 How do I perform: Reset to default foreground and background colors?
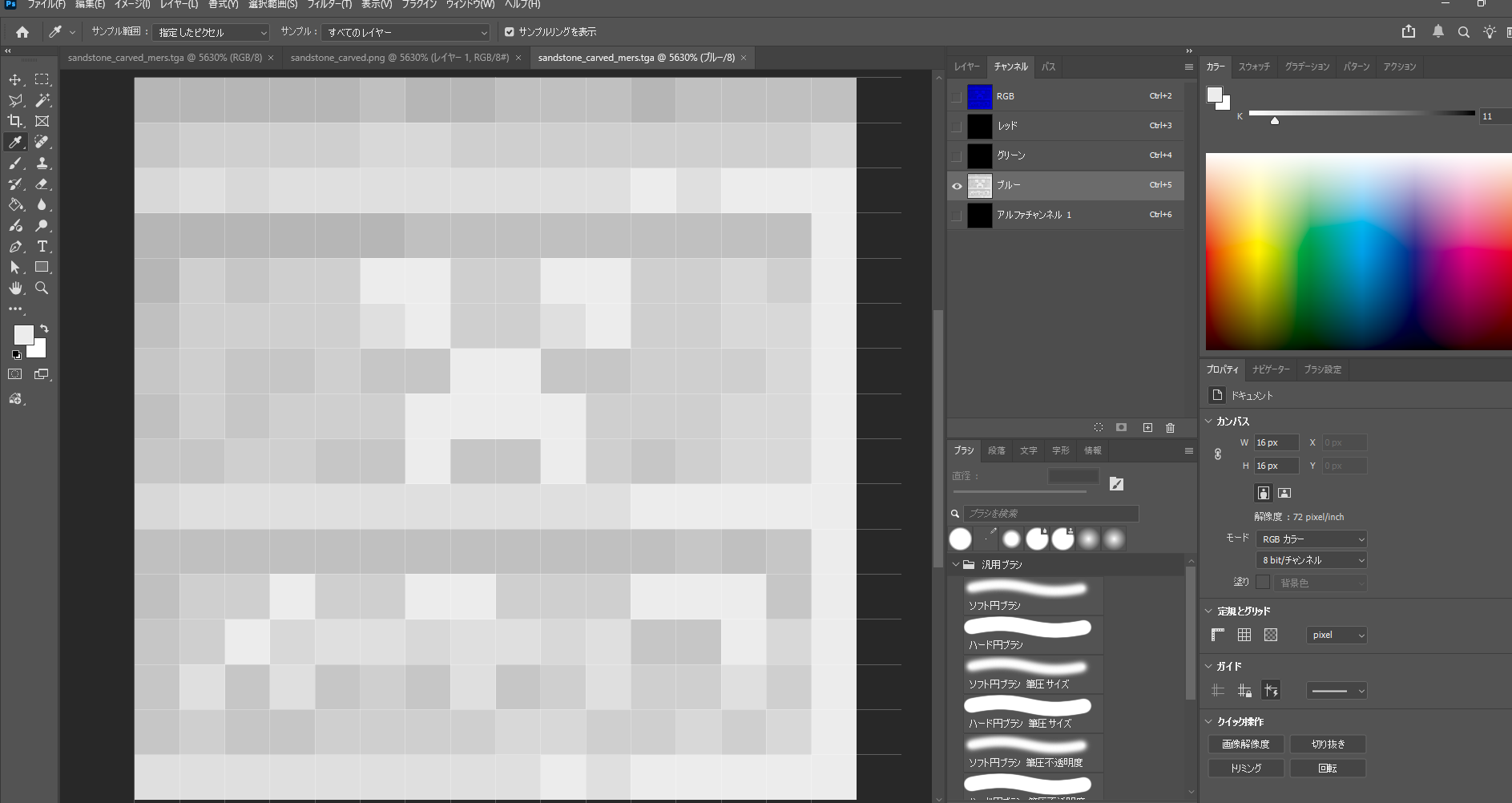17,354
